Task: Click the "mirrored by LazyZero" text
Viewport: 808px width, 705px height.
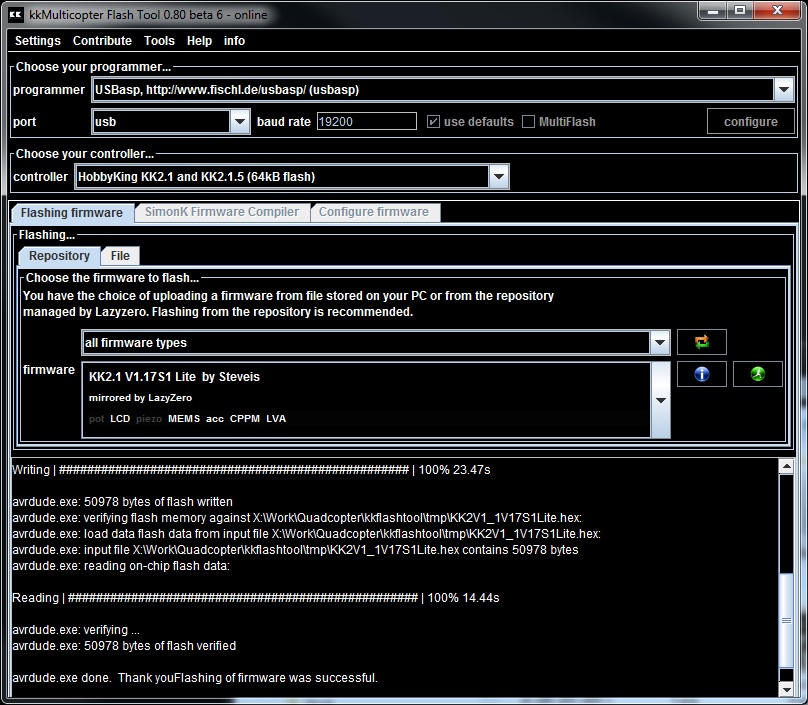Action: tap(140, 398)
